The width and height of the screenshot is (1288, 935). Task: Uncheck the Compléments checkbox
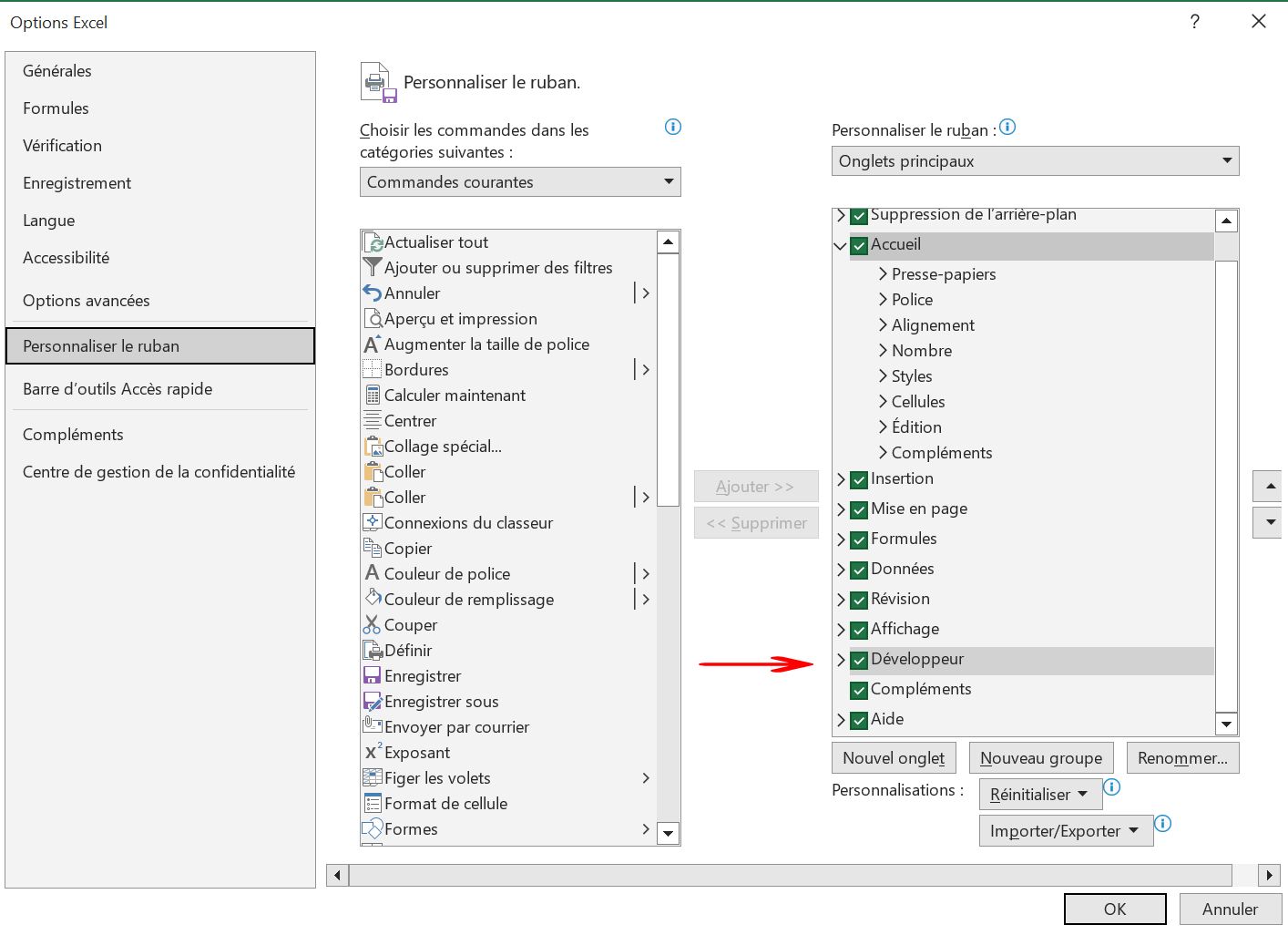coord(857,690)
